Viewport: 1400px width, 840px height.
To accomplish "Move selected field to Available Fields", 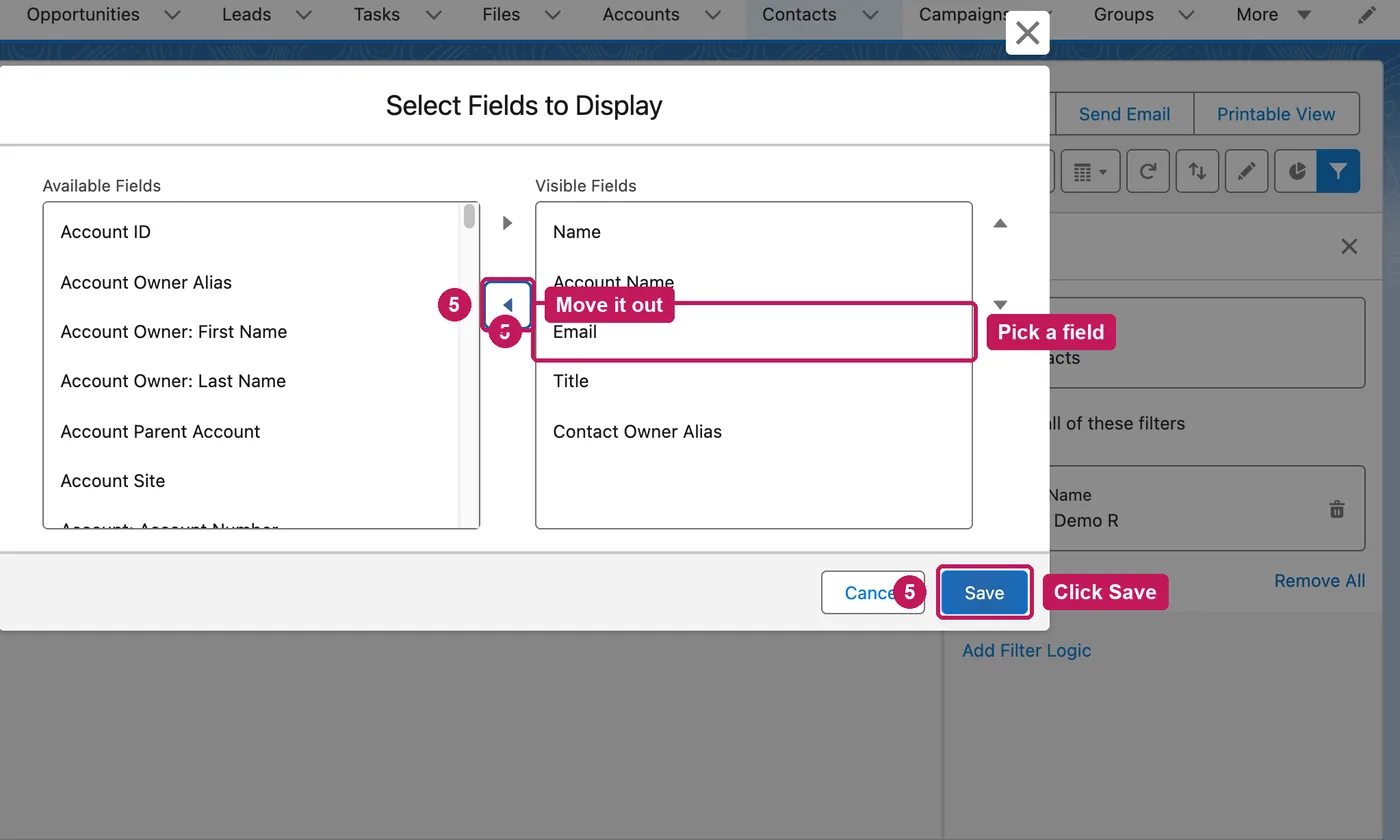I will pos(507,305).
